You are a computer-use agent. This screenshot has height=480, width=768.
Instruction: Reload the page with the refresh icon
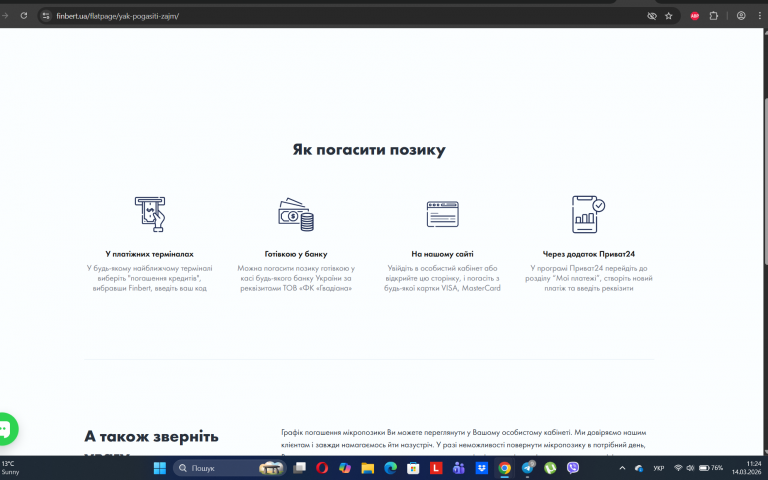(x=24, y=16)
